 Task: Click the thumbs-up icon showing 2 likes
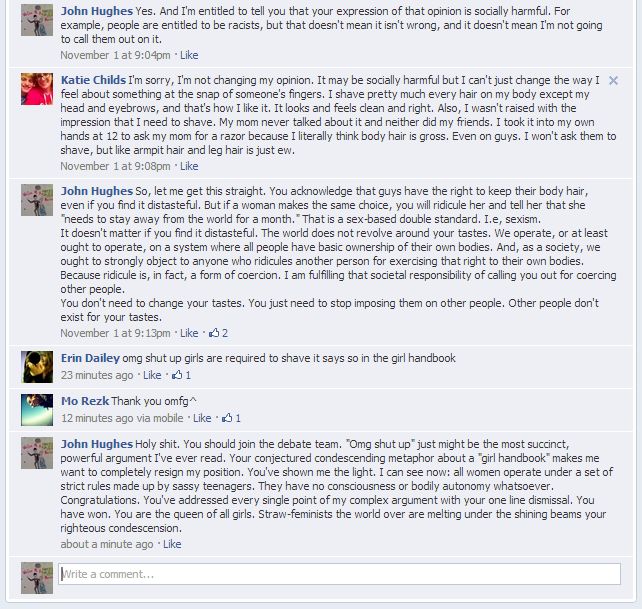pyautogui.click(x=214, y=333)
